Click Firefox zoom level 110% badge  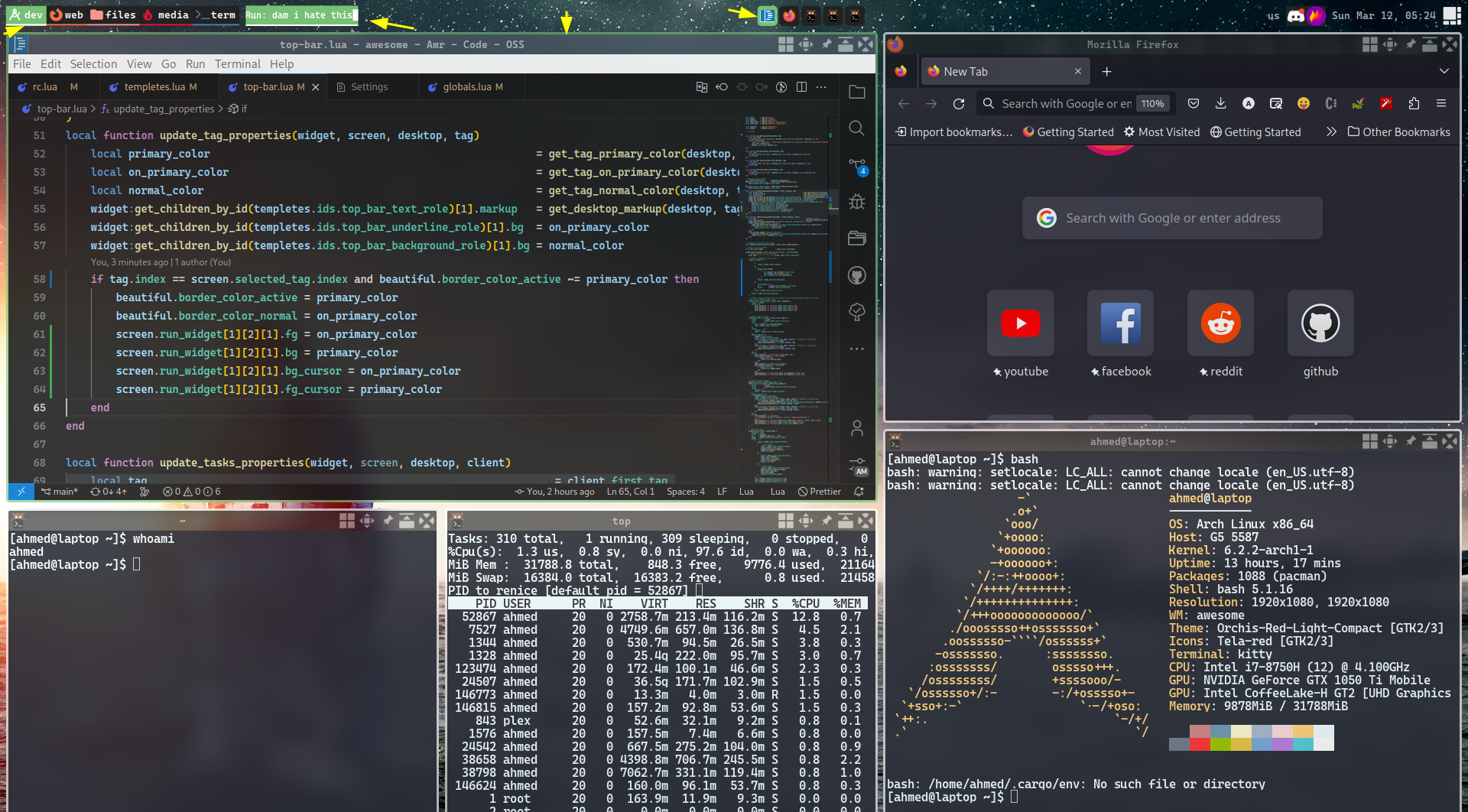point(1152,103)
